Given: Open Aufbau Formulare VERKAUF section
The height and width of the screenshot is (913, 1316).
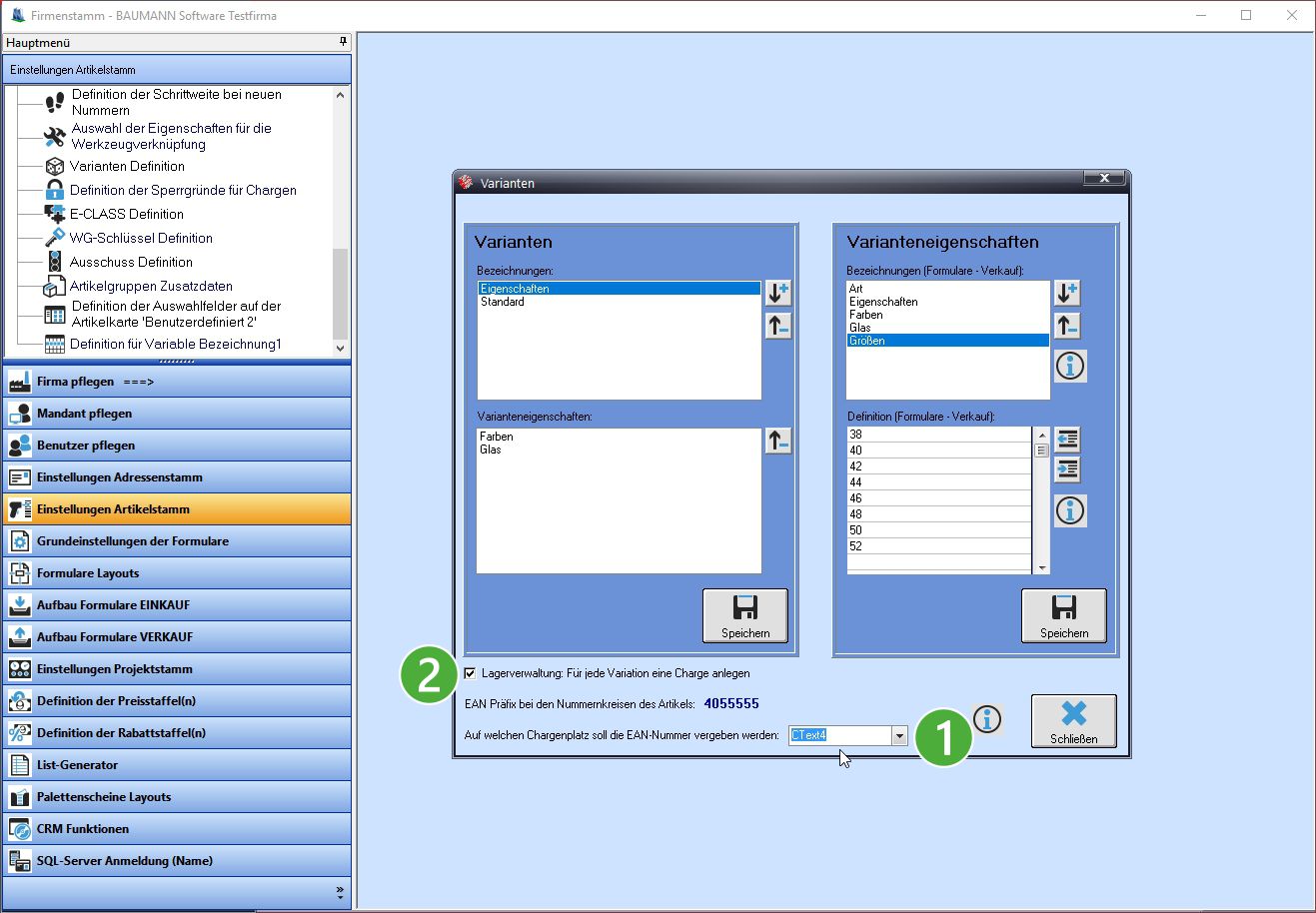Looking at the screenshot, I should click(177, 637).
